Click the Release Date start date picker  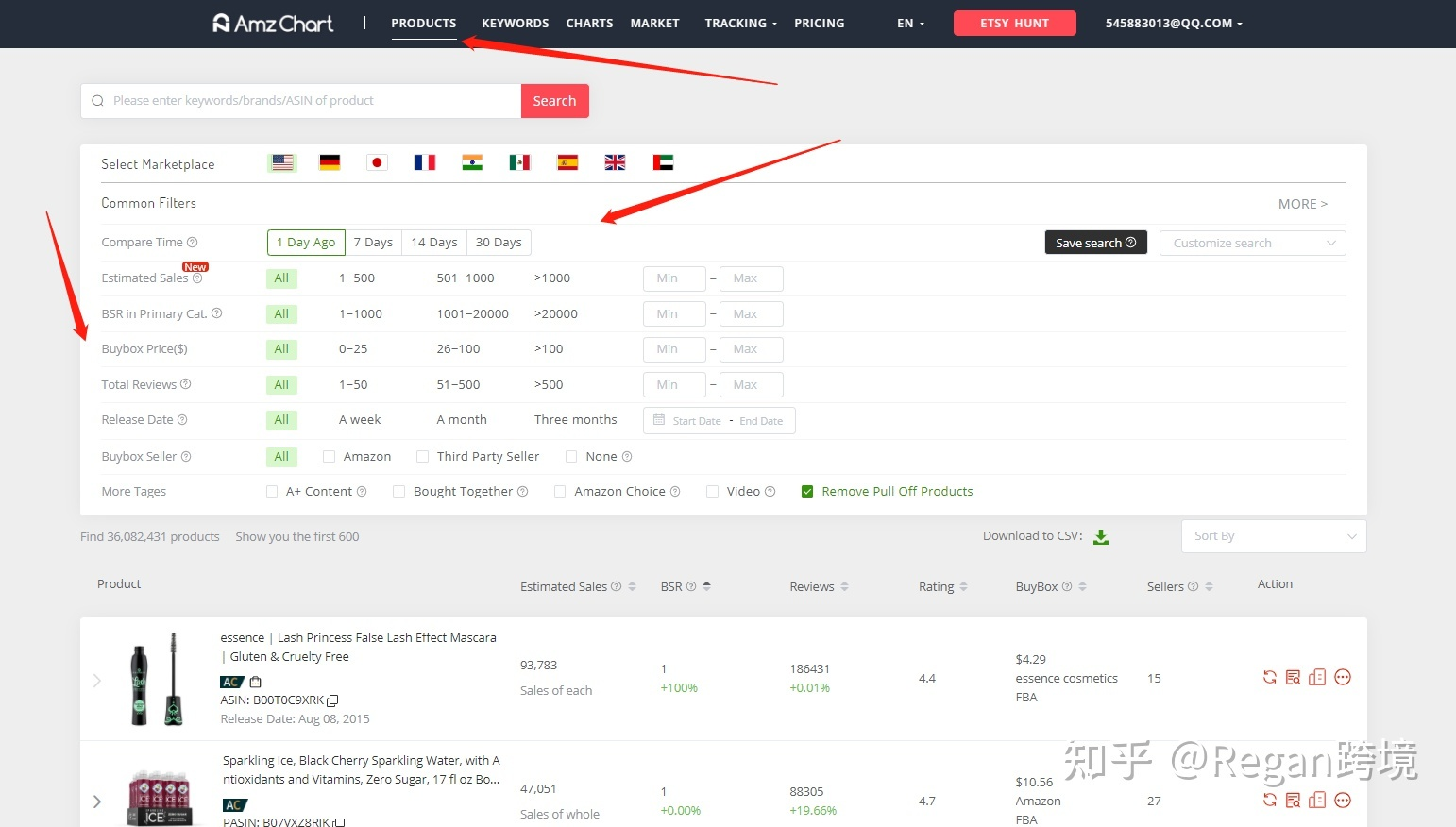(x=696, y=421)
